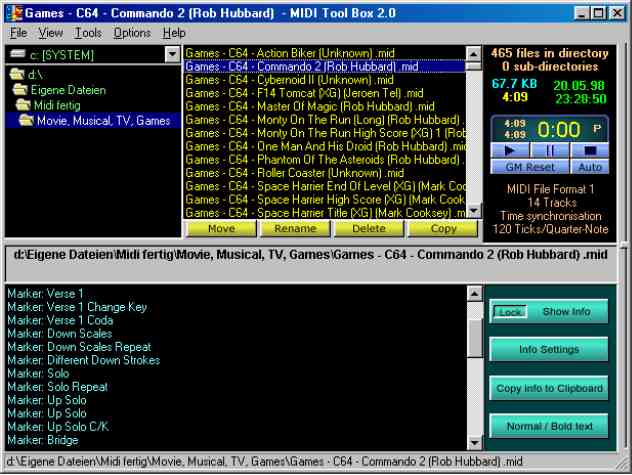This screenshot has width=632, height=475.
Task: Select the Roller Coaster (Unknown) file
Action: pyautogui.click(x=325, y=173)
